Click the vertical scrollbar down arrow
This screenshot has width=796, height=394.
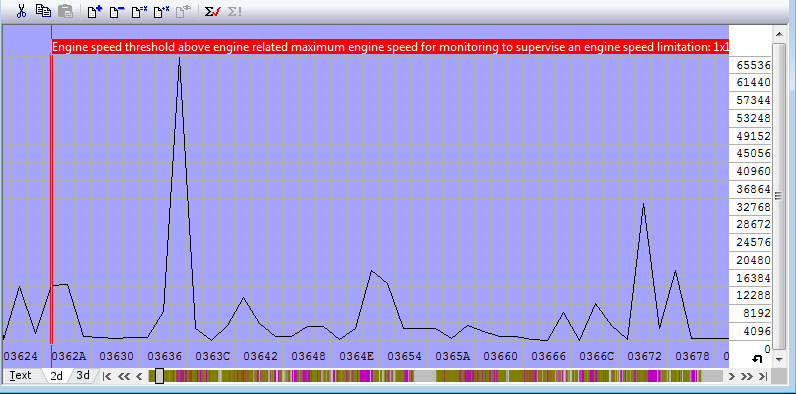[778, 359]
